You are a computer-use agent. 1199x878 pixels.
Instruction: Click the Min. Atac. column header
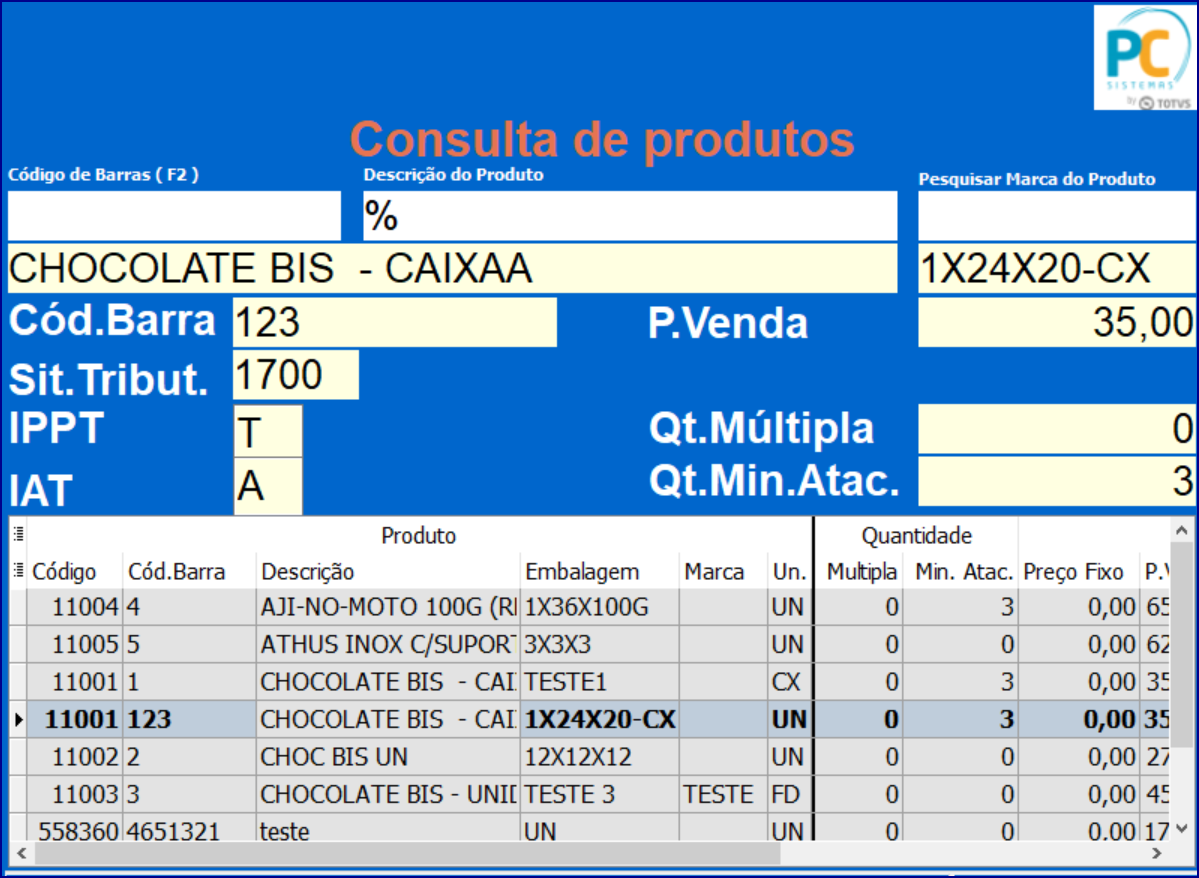961,571
